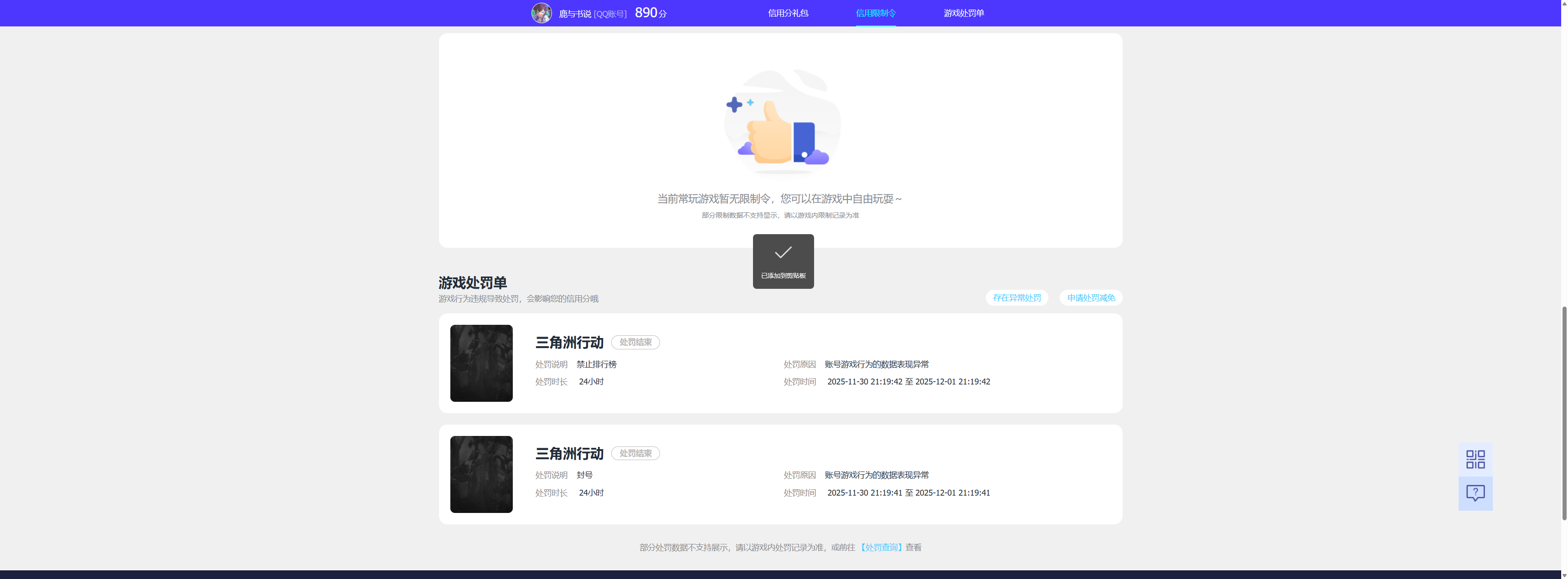1568x579 pixels.
Task: Click 账号游戏行为的数据表现异常 in 禁止排行榜 record
Action: (x=877, y=364)
